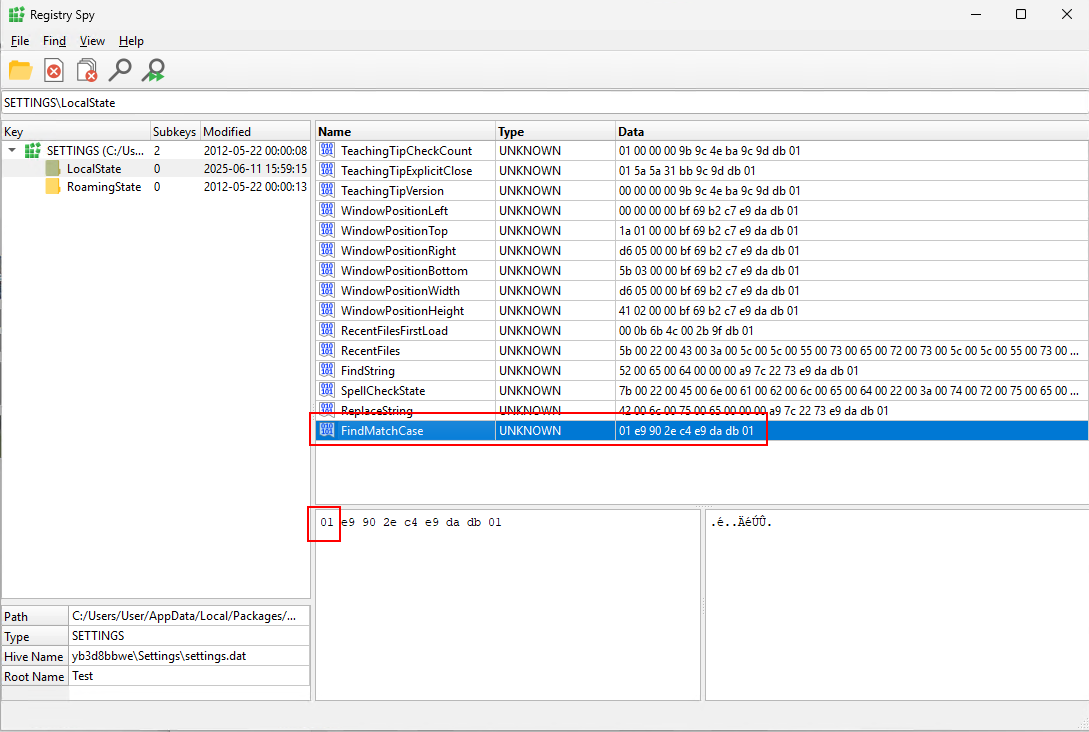Select the RoamingState key in the tree
This screenshot has height=732, width=1089.
pos(103,187)
